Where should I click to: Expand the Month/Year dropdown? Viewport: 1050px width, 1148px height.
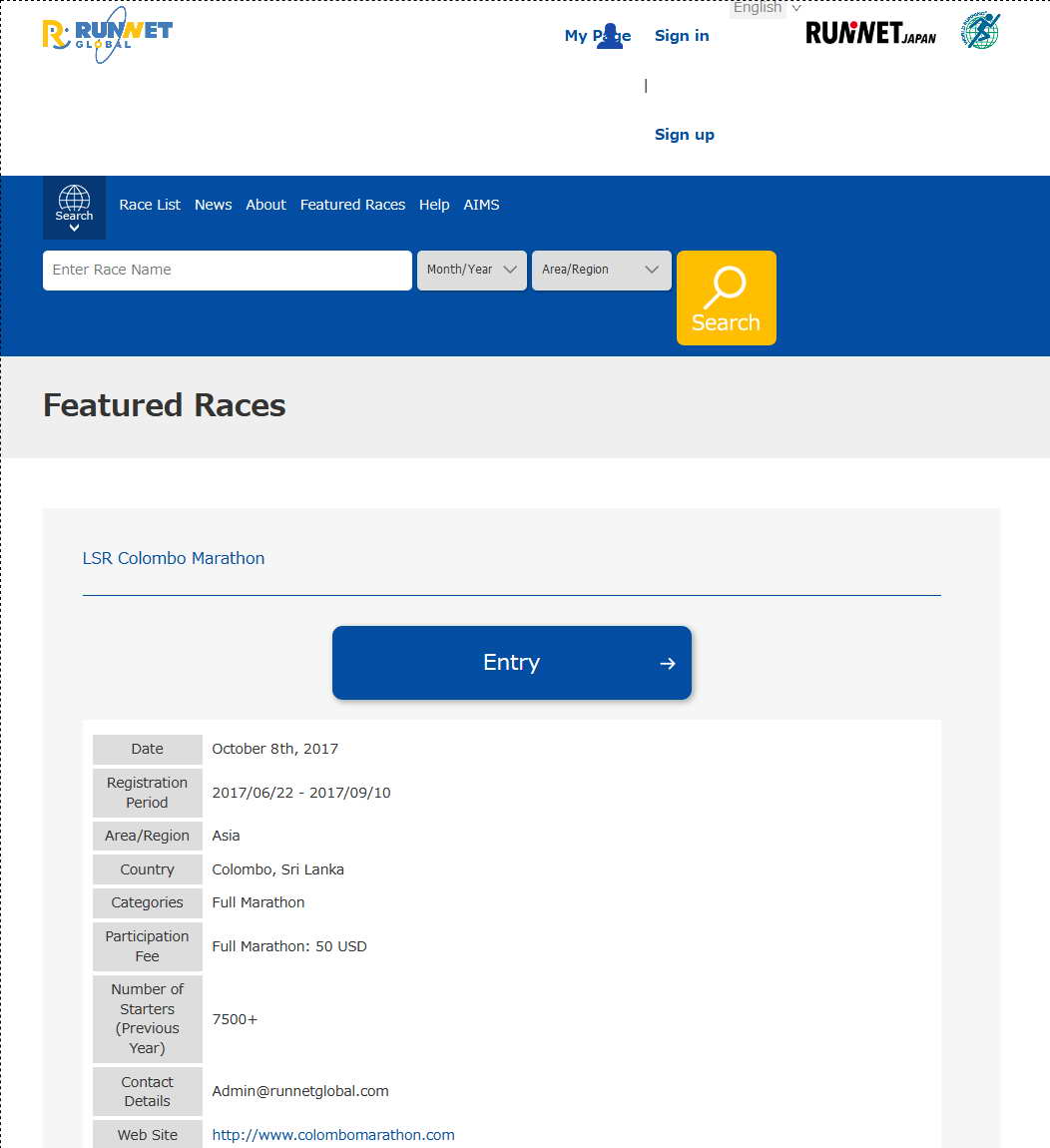[x=471, y=271]
